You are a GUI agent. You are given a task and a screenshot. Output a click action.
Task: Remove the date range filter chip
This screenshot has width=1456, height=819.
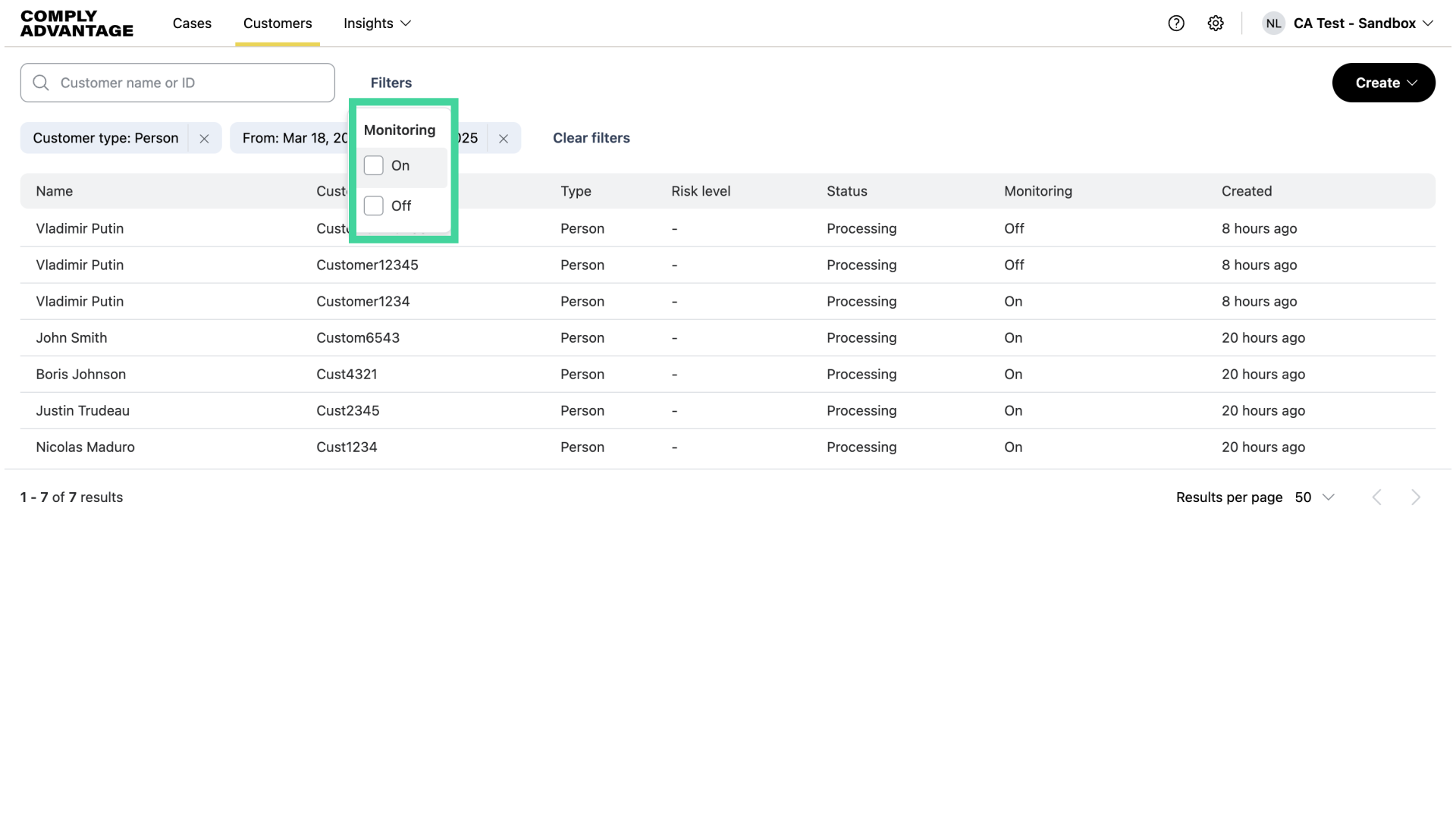(504, 139)
